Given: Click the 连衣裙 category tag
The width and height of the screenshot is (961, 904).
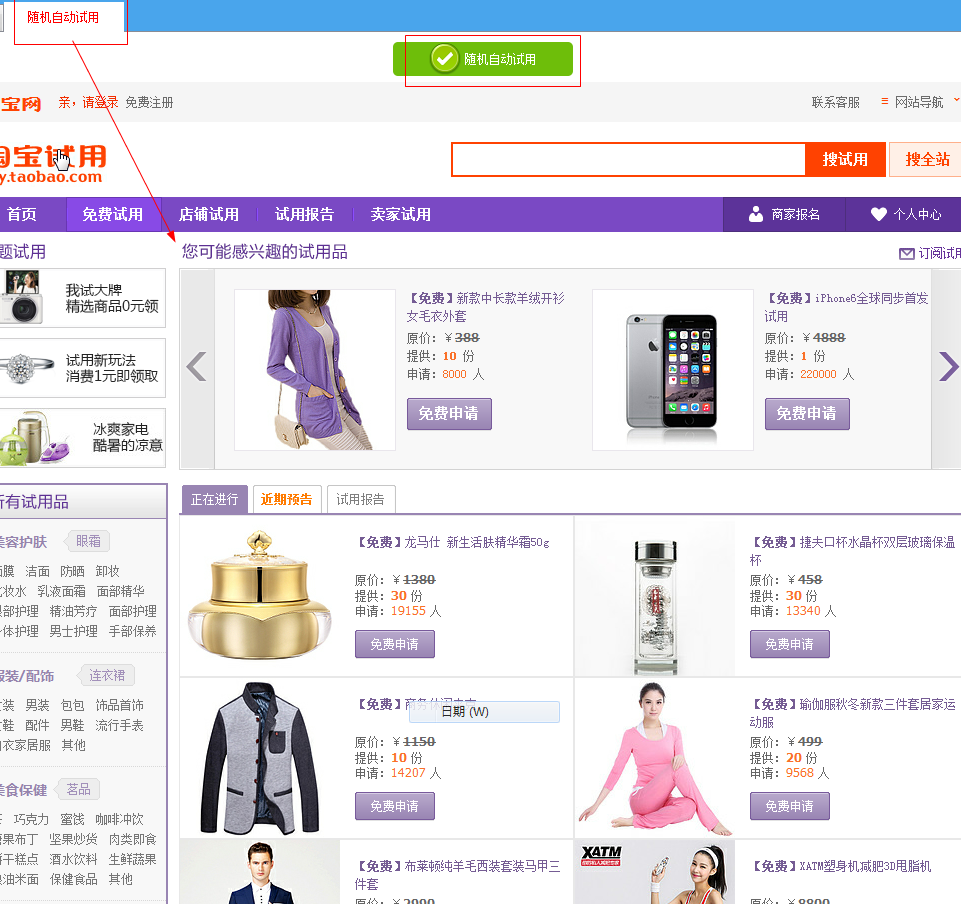Looking at the screenshot, I should click(107, 675).
